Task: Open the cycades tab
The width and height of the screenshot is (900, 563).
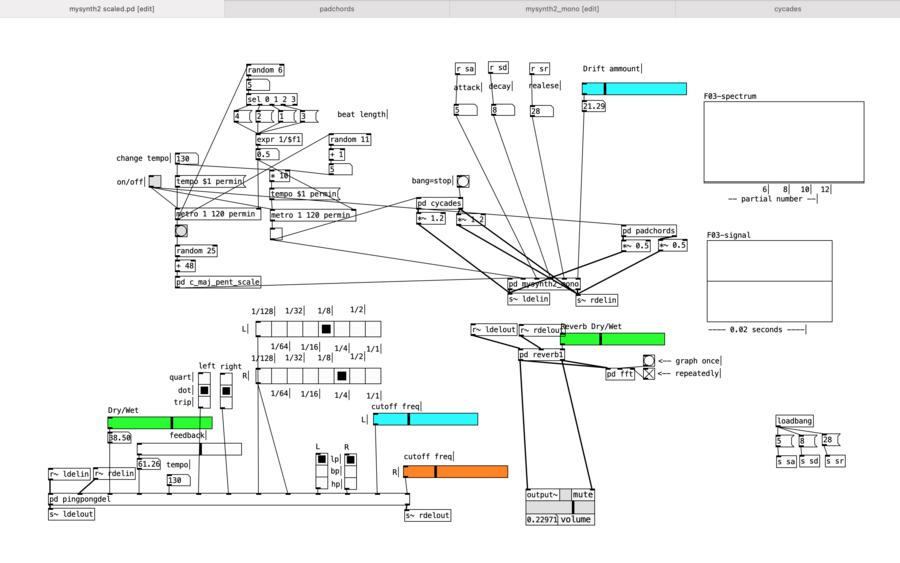Action: pyautogui.click(x=787, y=8)
